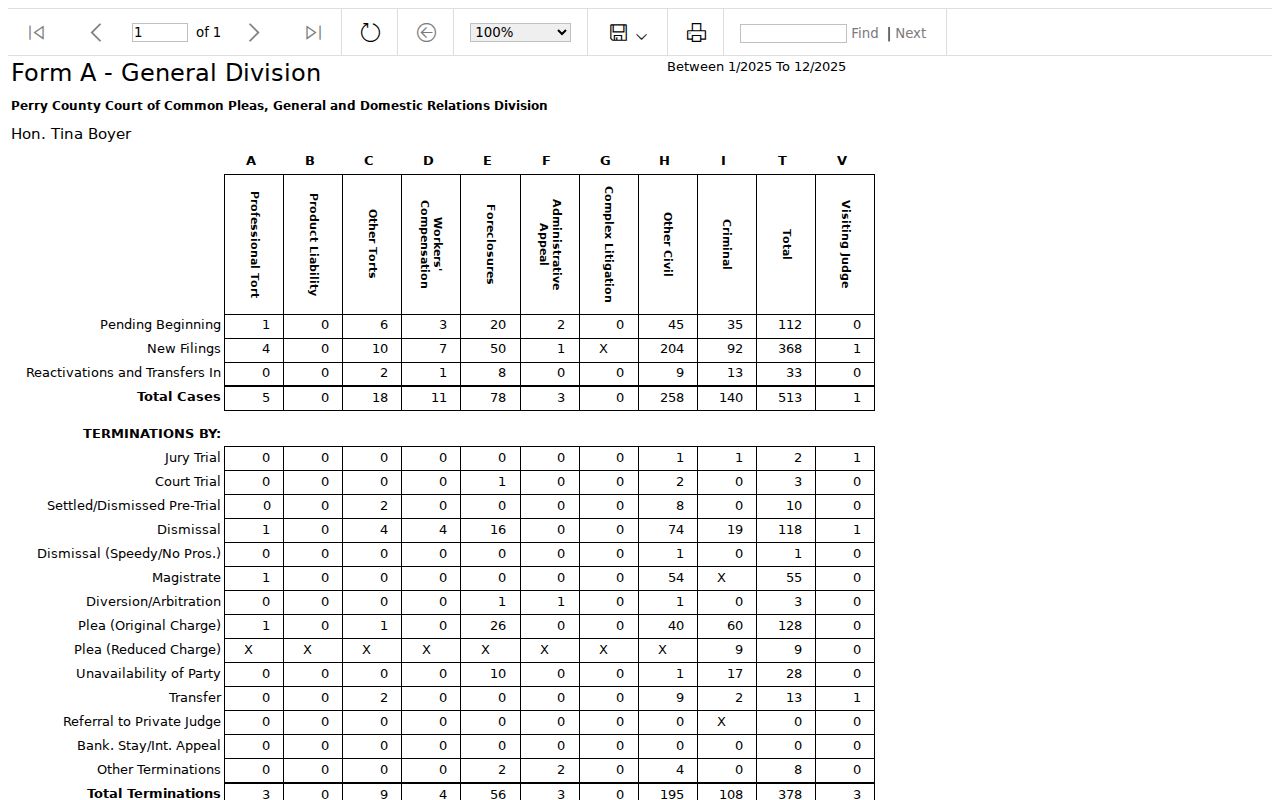Click Plea (Reduced Charge) row label

tap(147, 650)
